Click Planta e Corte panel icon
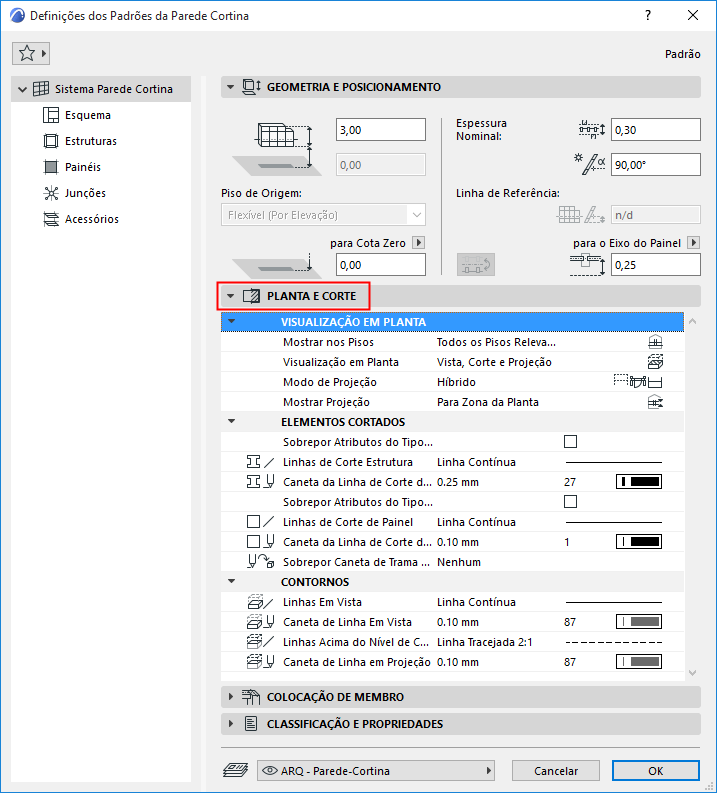The height and width of the screenshot is (793, 717). (251, 296)
